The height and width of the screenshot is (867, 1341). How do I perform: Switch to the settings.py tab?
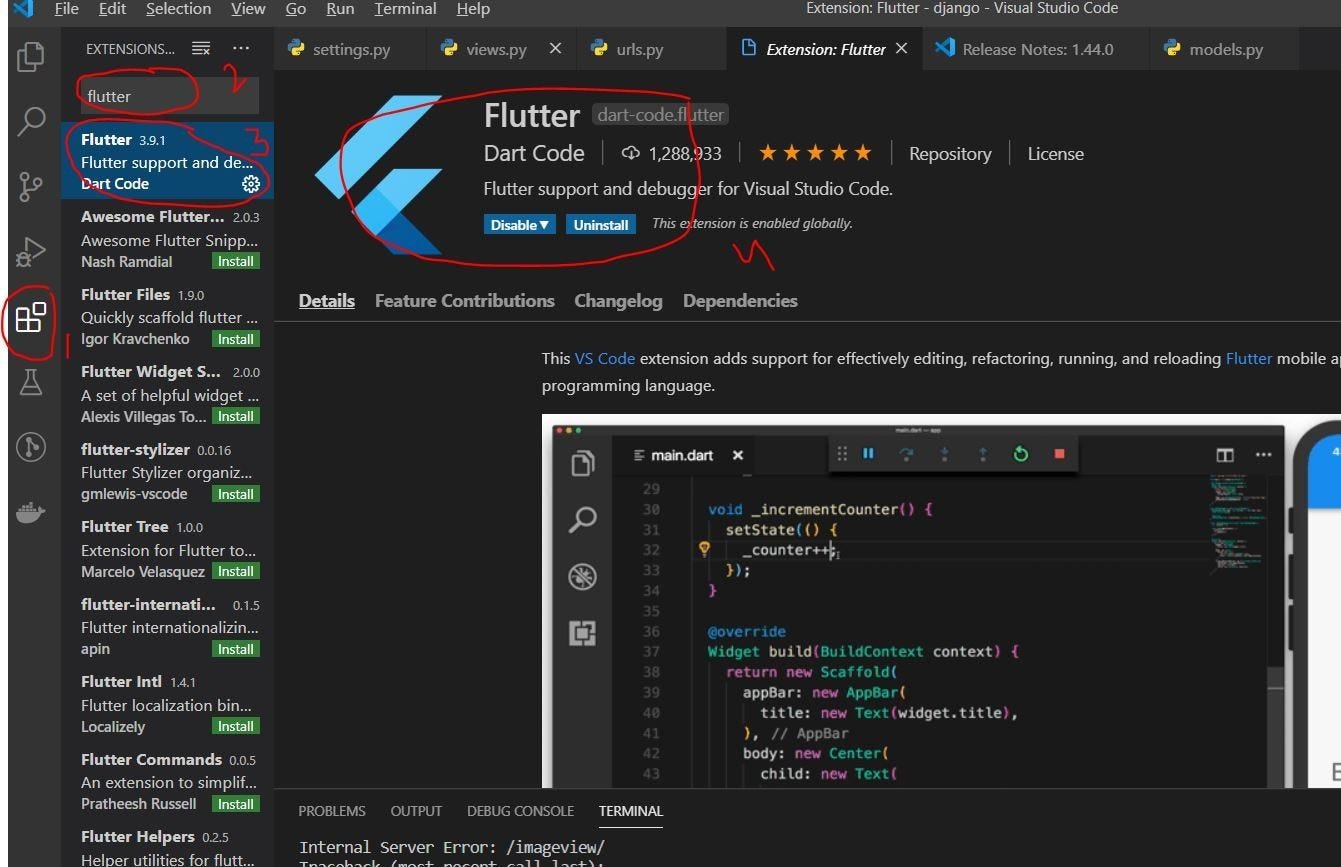pos(350,48)
